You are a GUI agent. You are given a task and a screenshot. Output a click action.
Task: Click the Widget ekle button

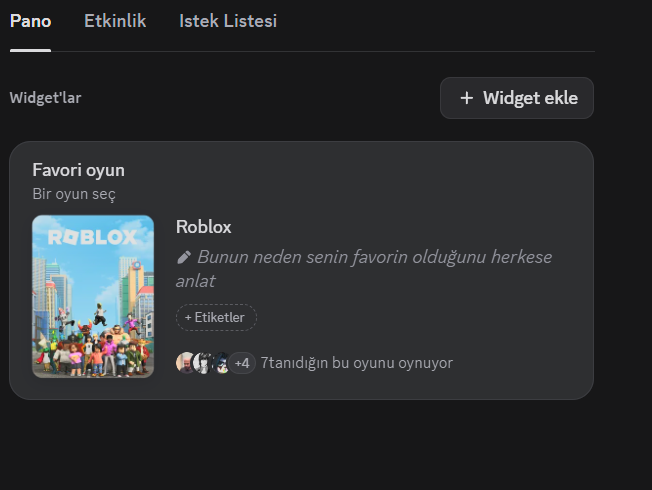point(517,98)
